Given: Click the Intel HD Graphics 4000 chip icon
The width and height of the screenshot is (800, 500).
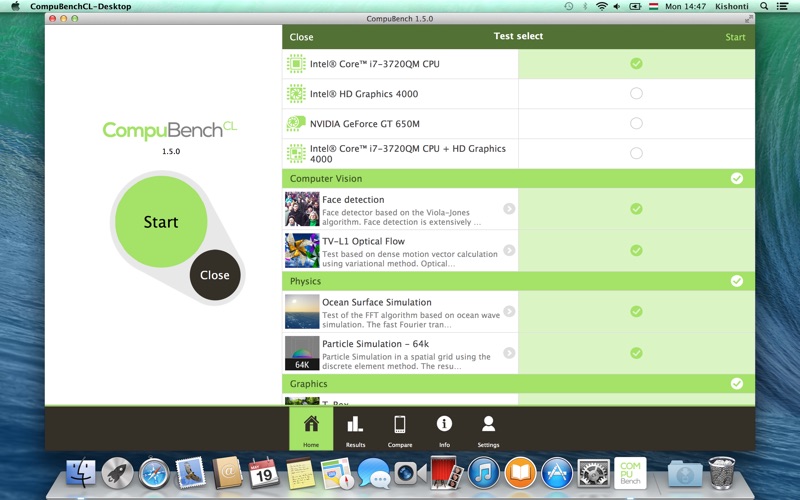Looking at the screenshot, I should pos(296,93).
